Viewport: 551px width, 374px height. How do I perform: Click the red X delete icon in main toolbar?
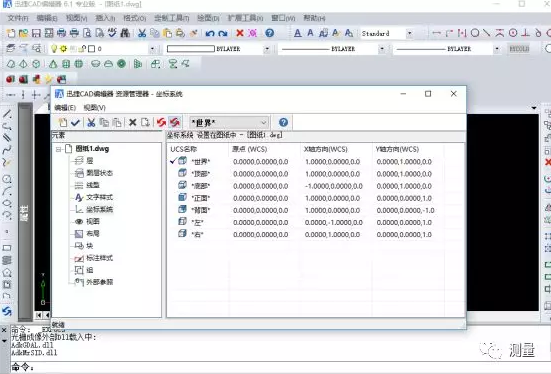(x=240, y=33)
